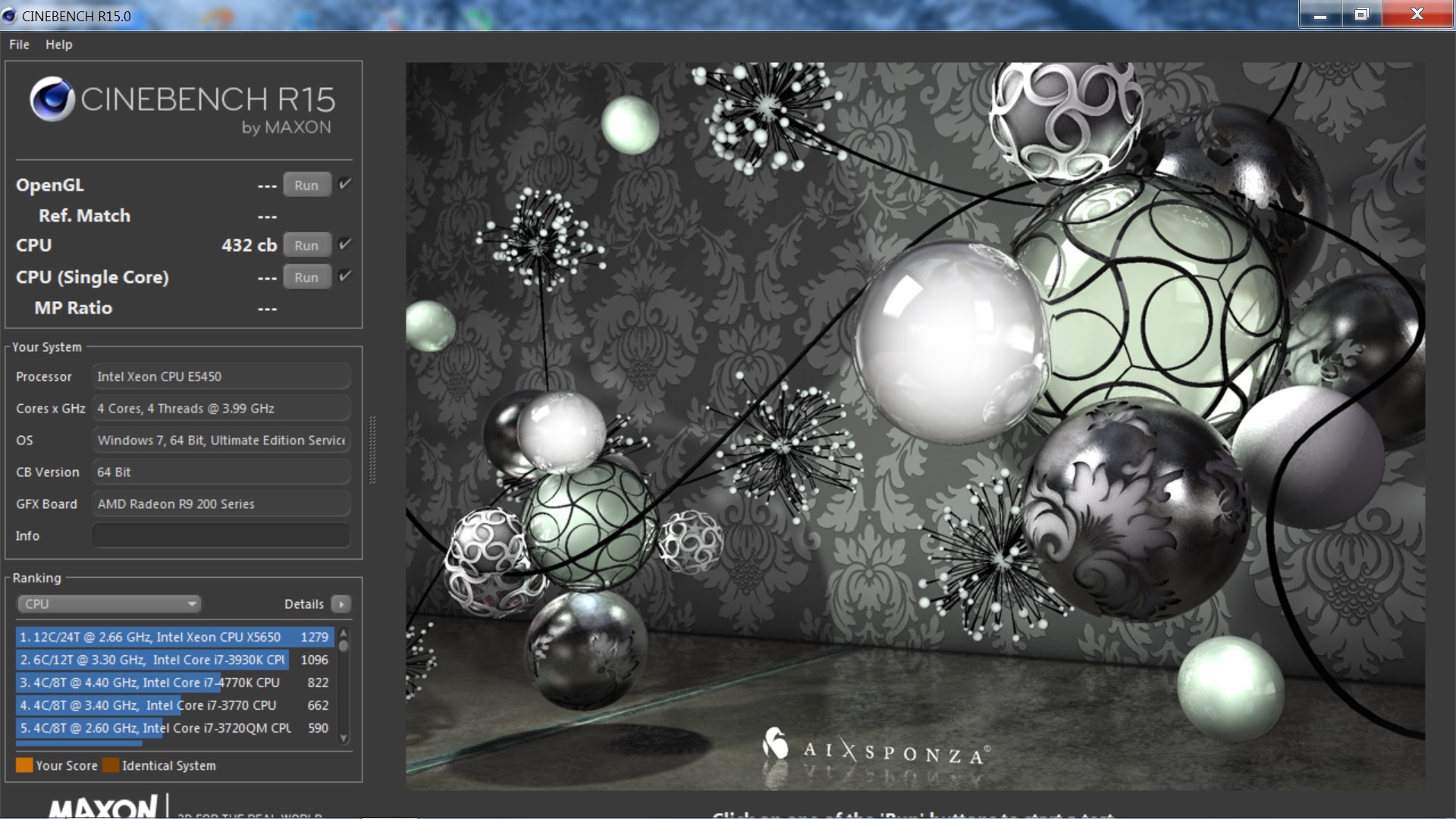1456x819 pixels.
Task: Run the CPU (Single Core) benchmark
Action: [x=306, y=278]
